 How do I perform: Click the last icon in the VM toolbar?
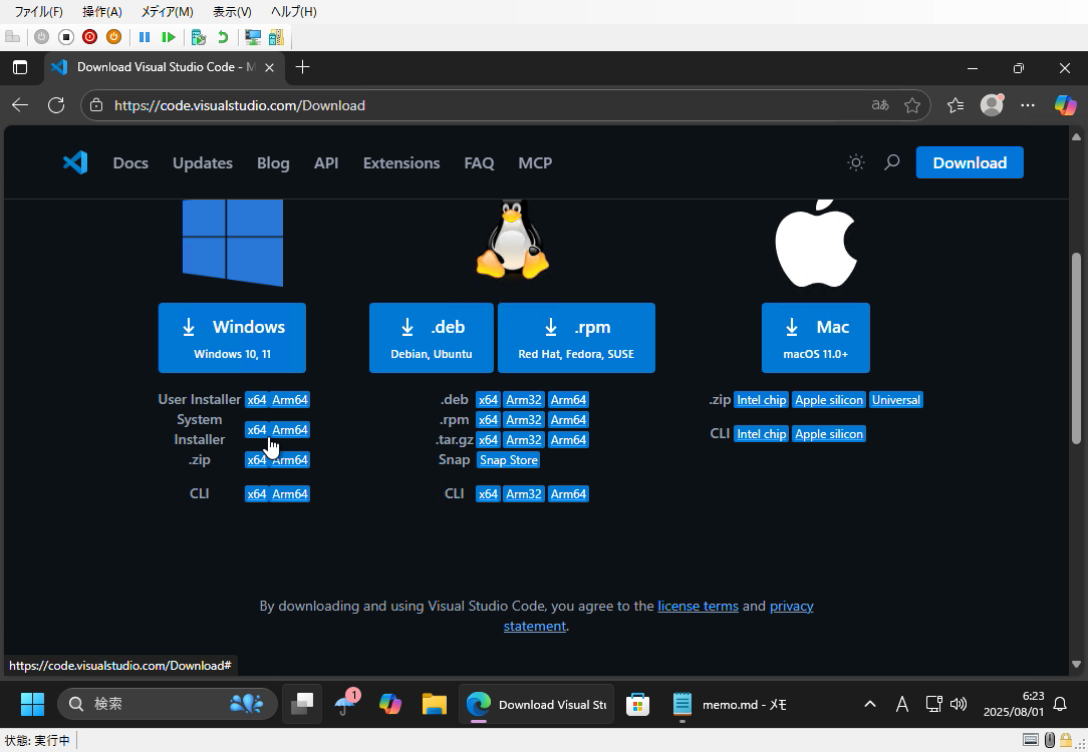coord(276,37)
